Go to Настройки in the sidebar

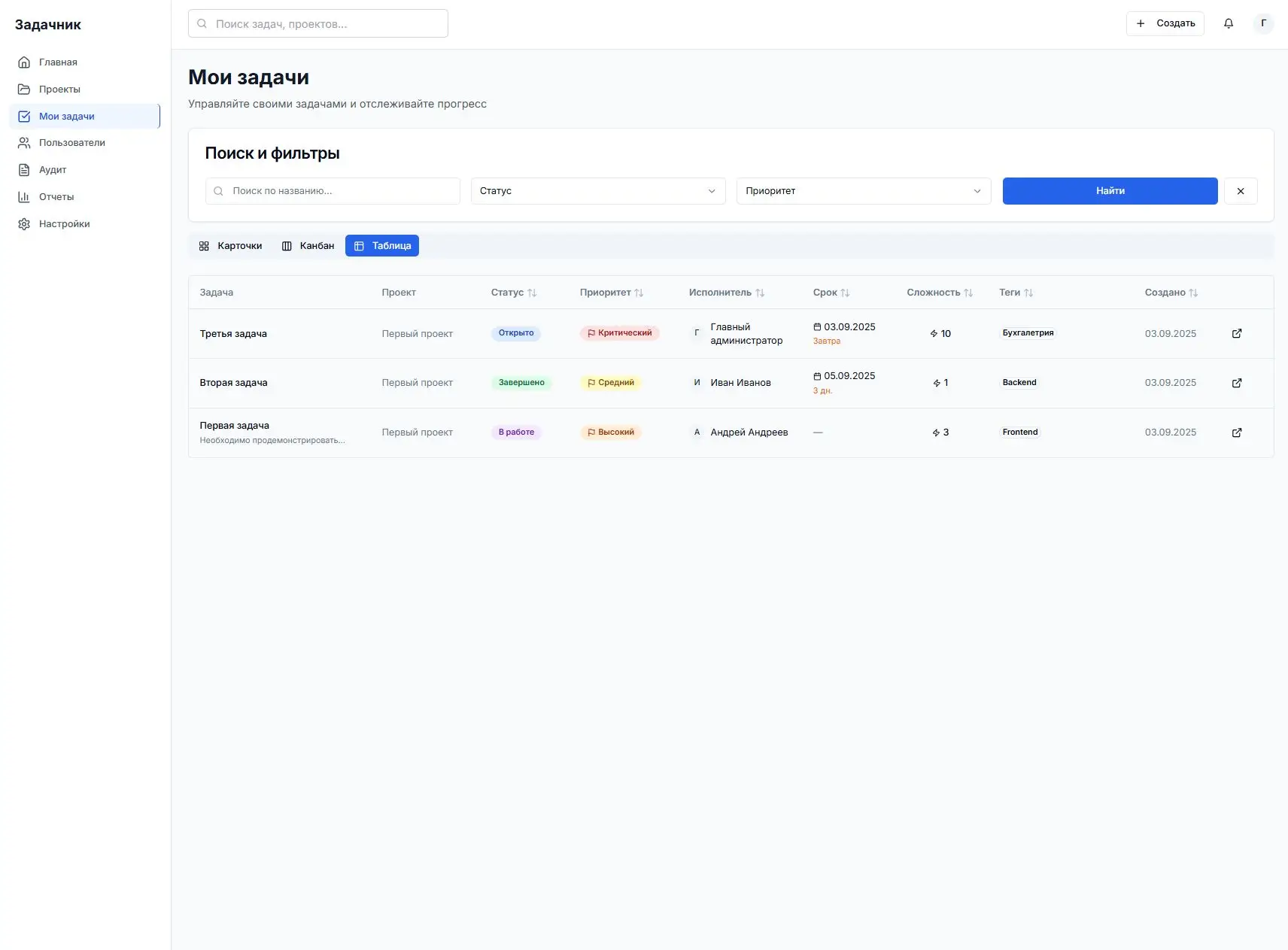(x=64, y=224)
